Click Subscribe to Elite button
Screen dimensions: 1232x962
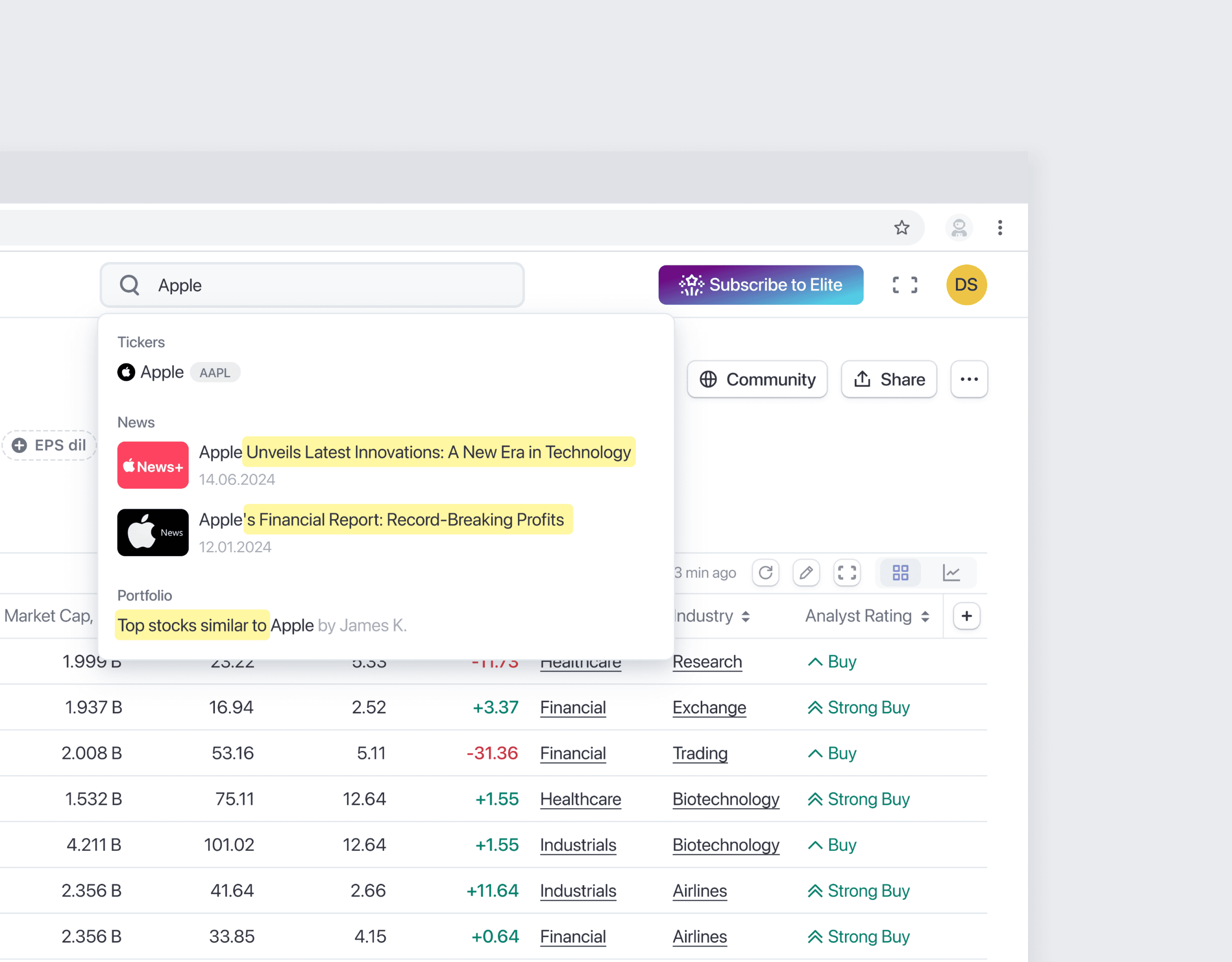[x=761, y=285]
